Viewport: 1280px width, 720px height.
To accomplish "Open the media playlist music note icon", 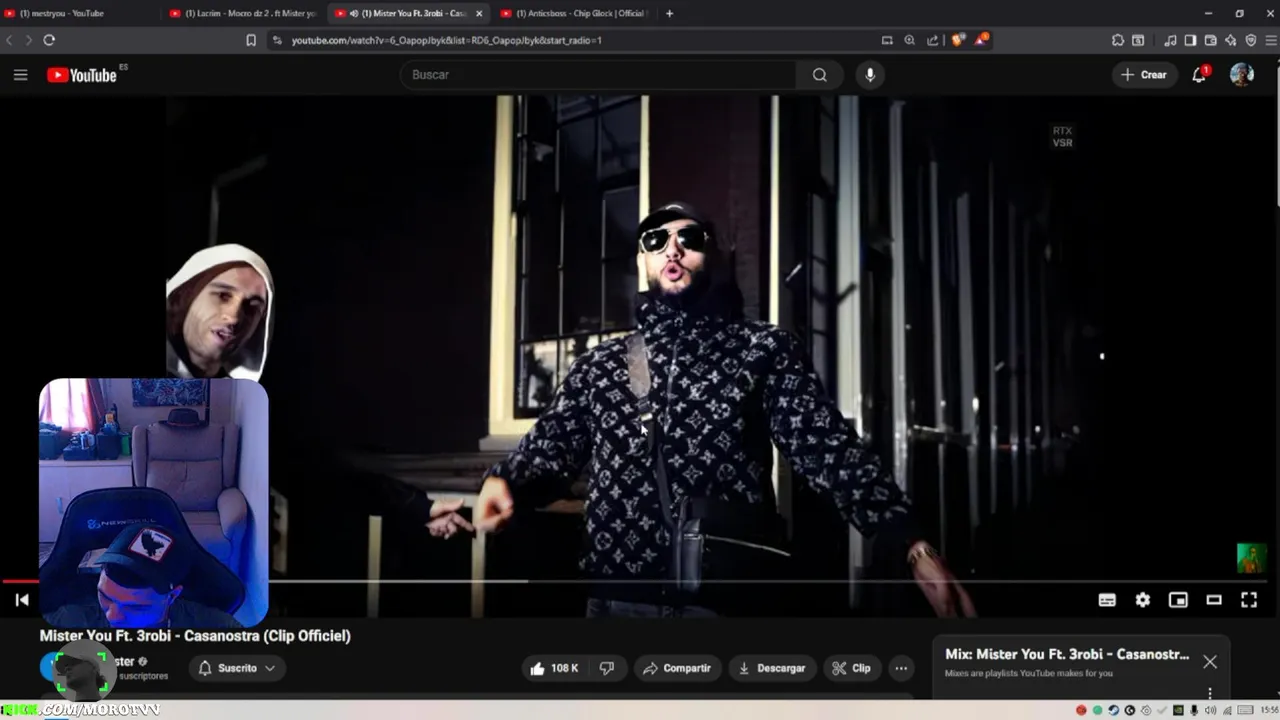I will coord(1170,40).
